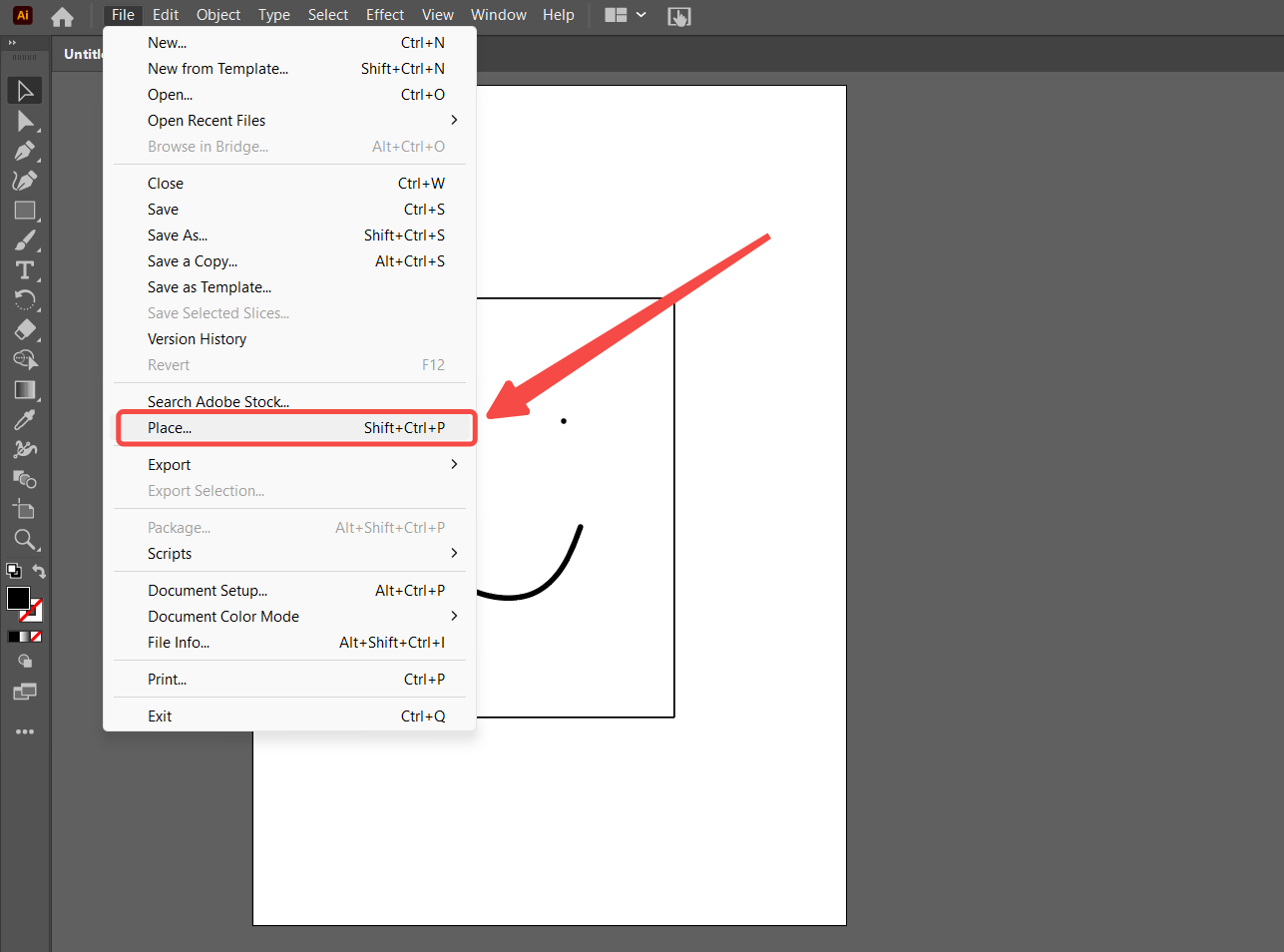The height and width of the screenshot is (952, 1284).
Task: Select the Blend tool
Action: click(x=25, y=480)
